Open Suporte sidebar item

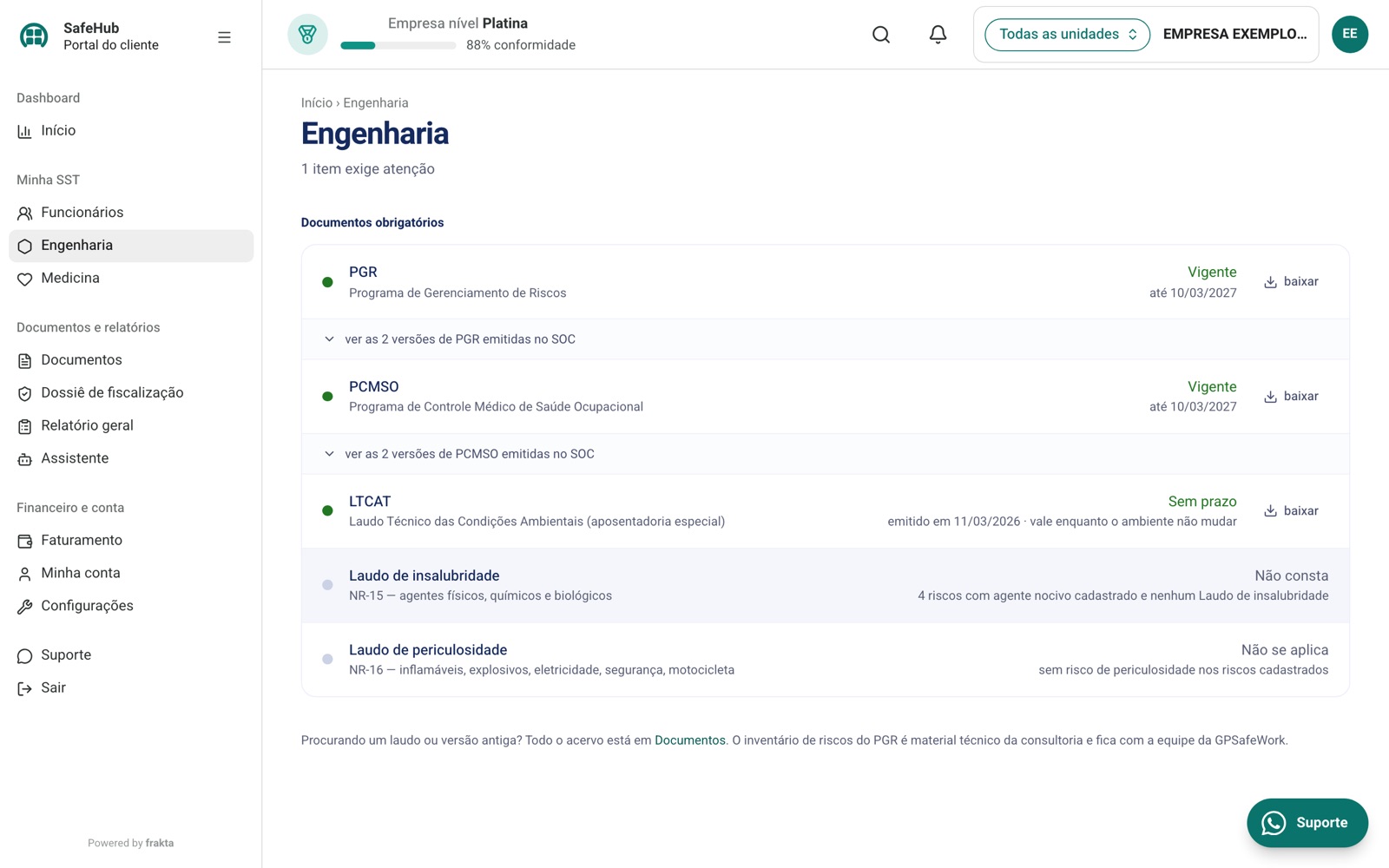pos(131,655)
